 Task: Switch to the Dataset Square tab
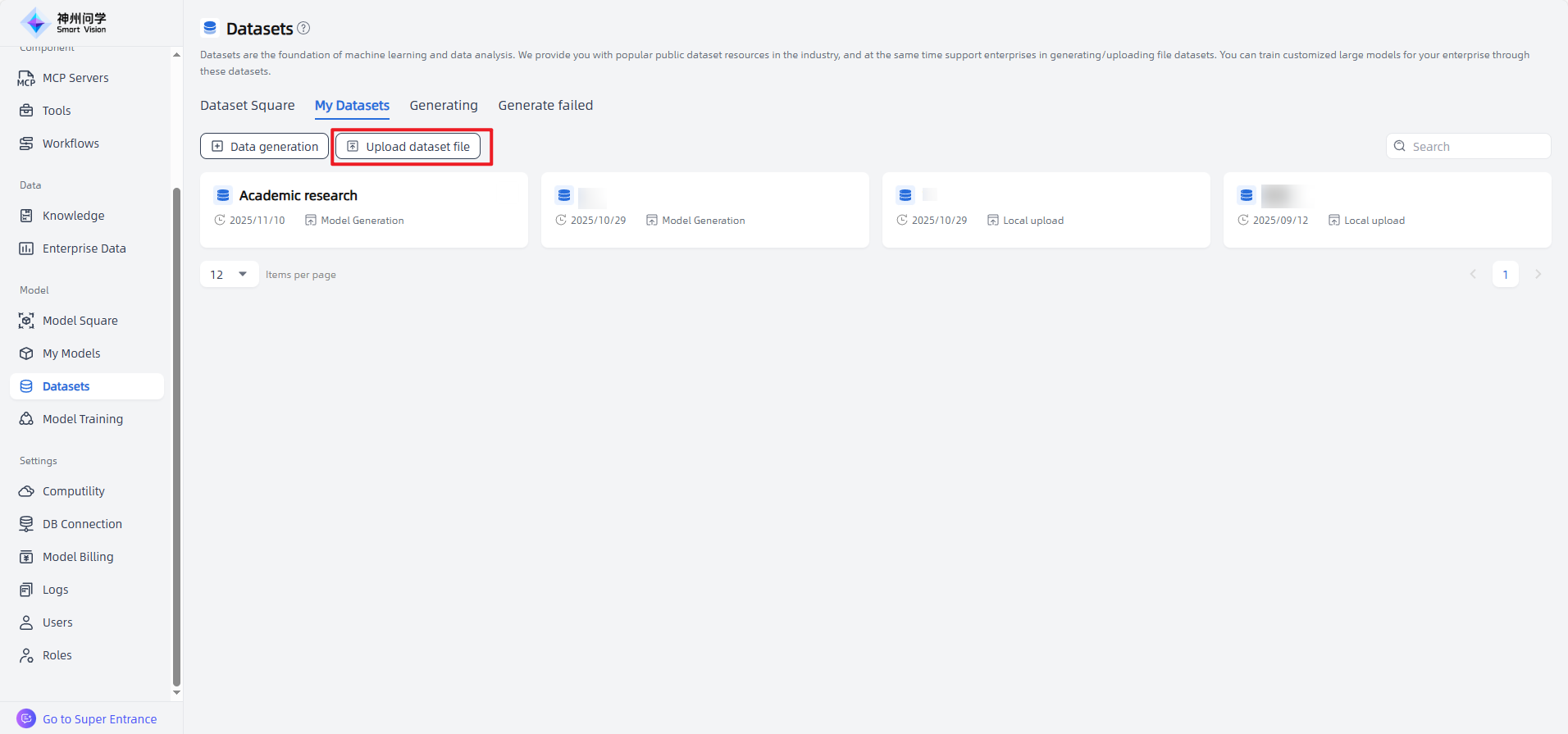click(247, 105)
